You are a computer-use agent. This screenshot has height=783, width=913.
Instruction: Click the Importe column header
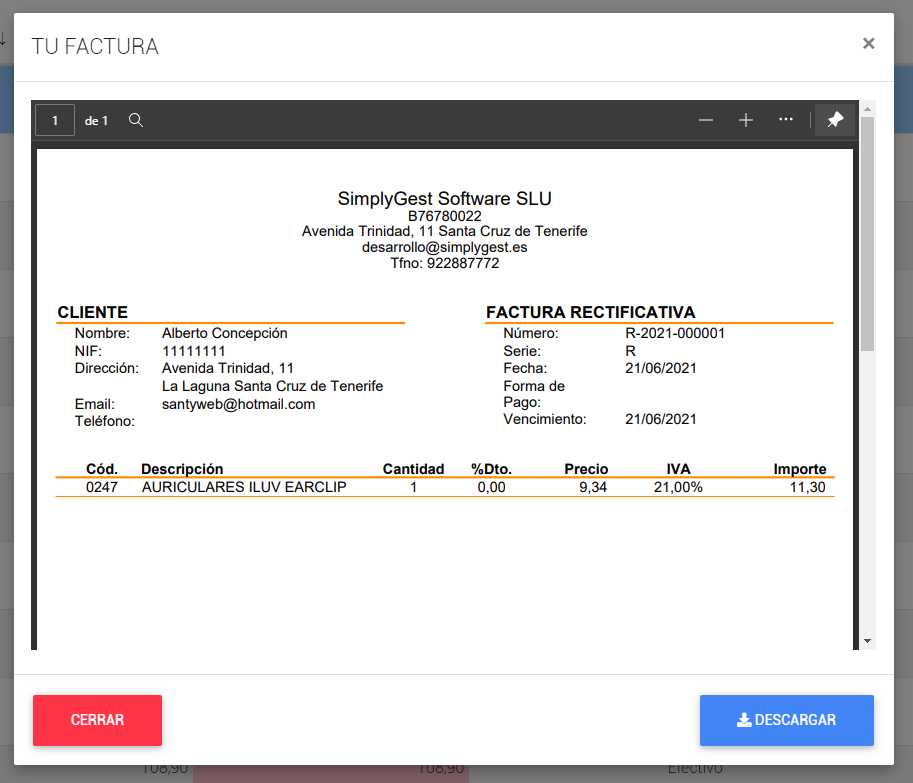pyautogui.click(x=799, y=469)
